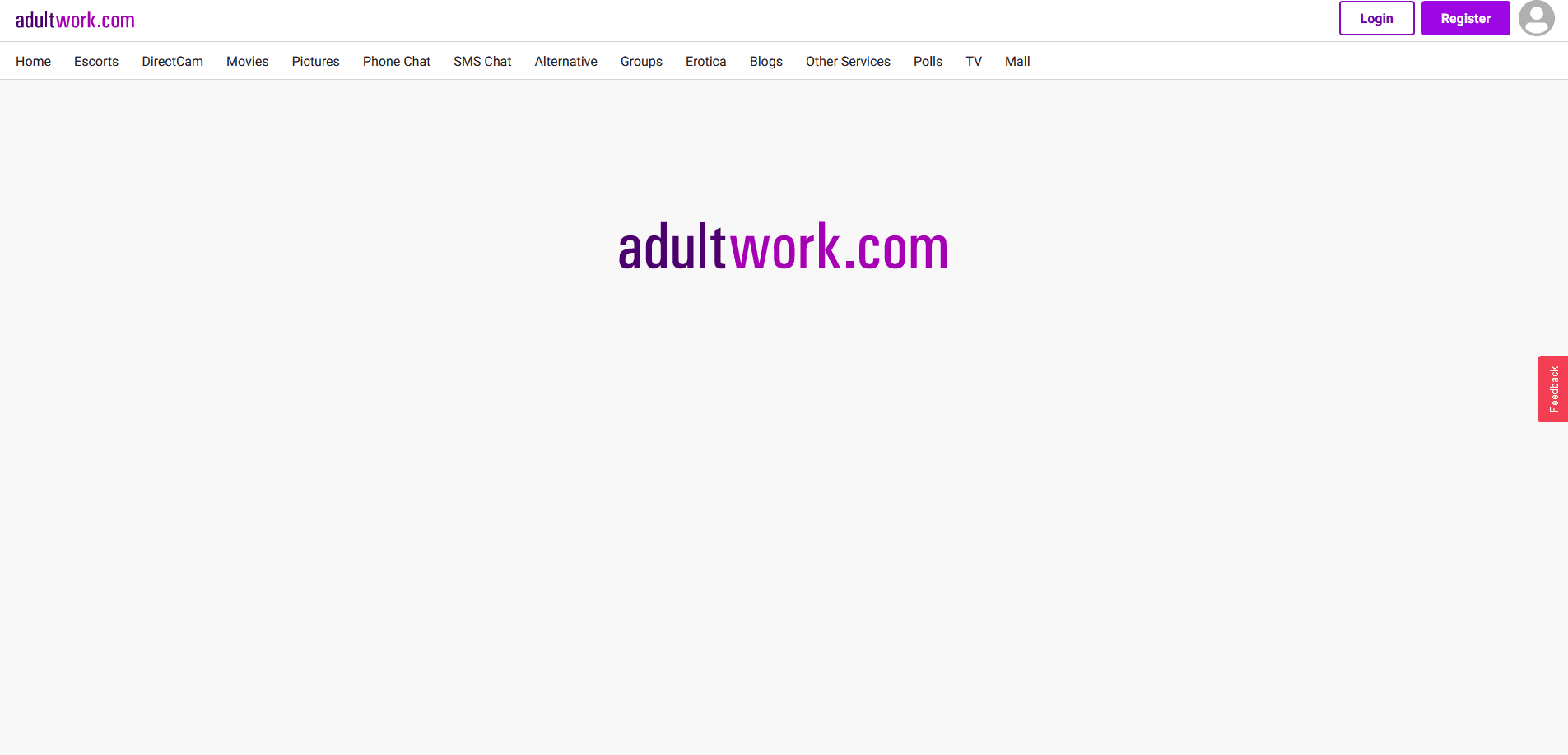Click the purple Register button
This screenshot has height=755, width=1568.
tap(1465, 18)
